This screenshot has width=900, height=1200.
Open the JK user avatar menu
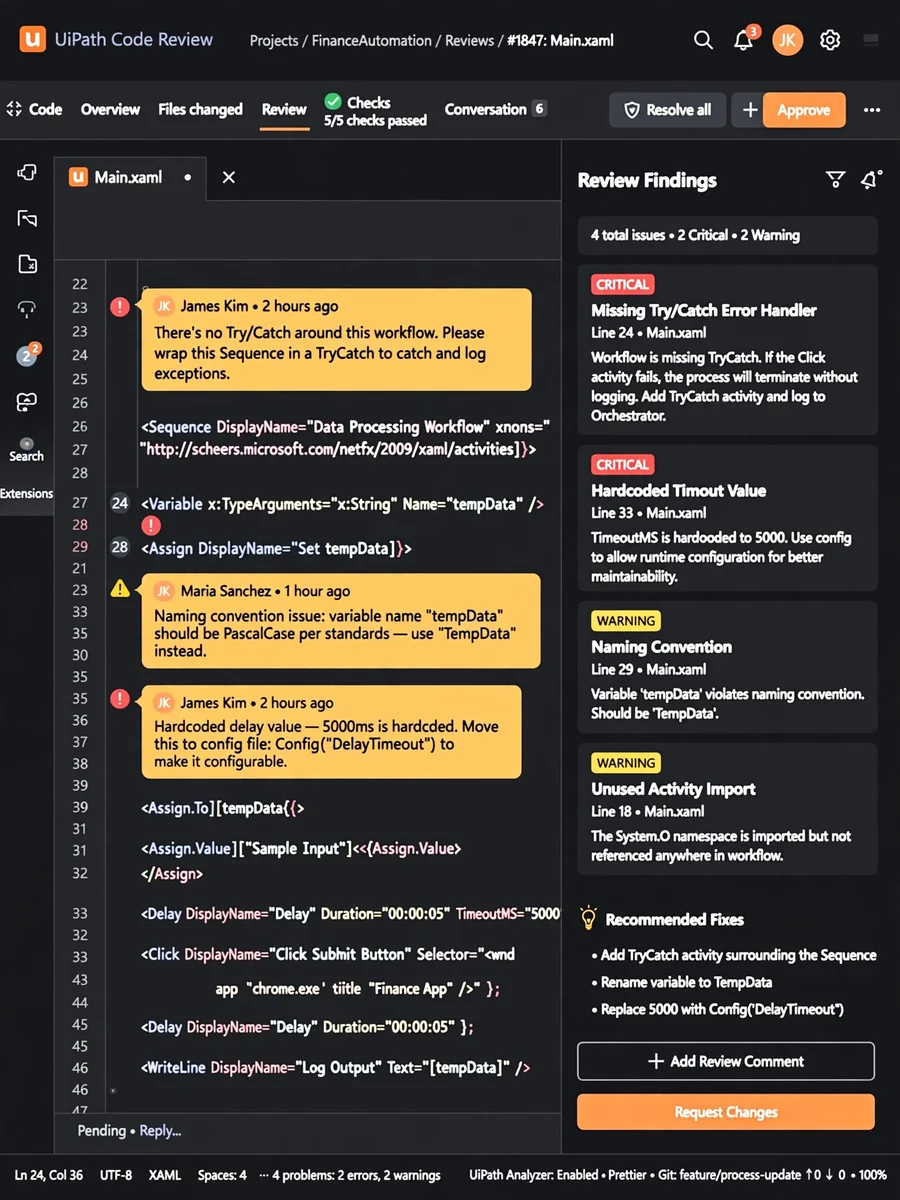coord(788,40)
